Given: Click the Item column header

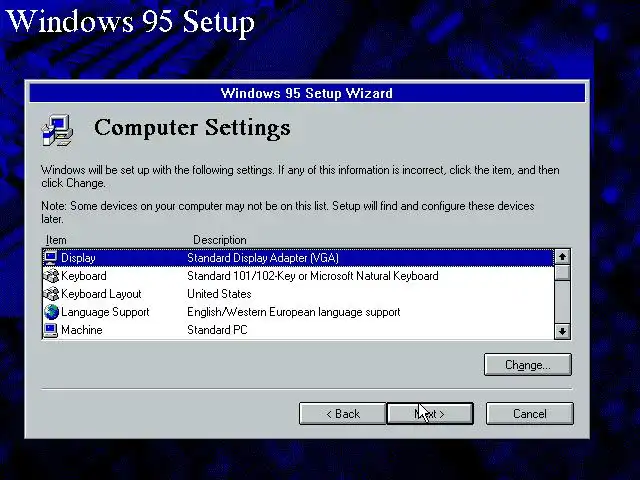Looking at the screenshot, I should click(56, 240).
